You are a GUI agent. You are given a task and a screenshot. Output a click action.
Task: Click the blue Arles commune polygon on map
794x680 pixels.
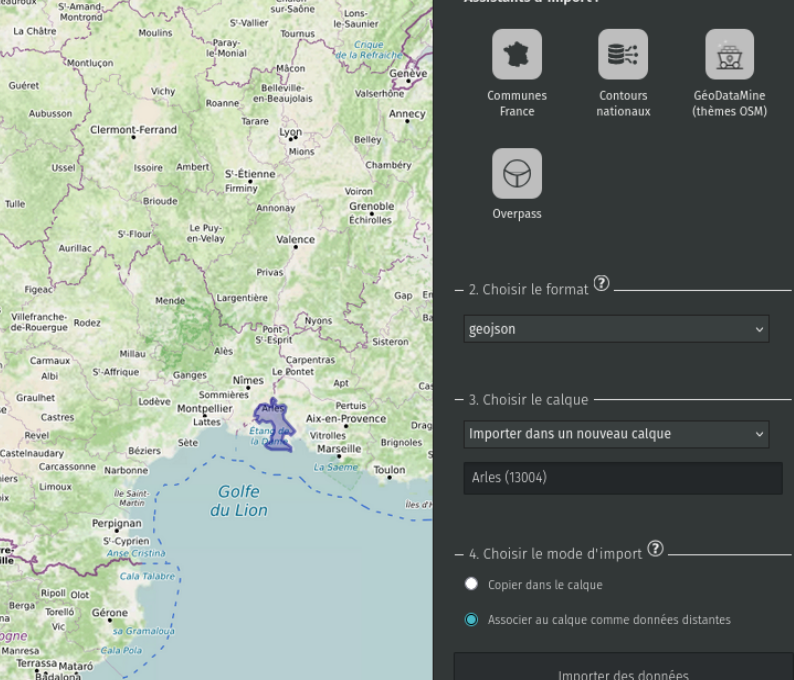click(273, 424)
